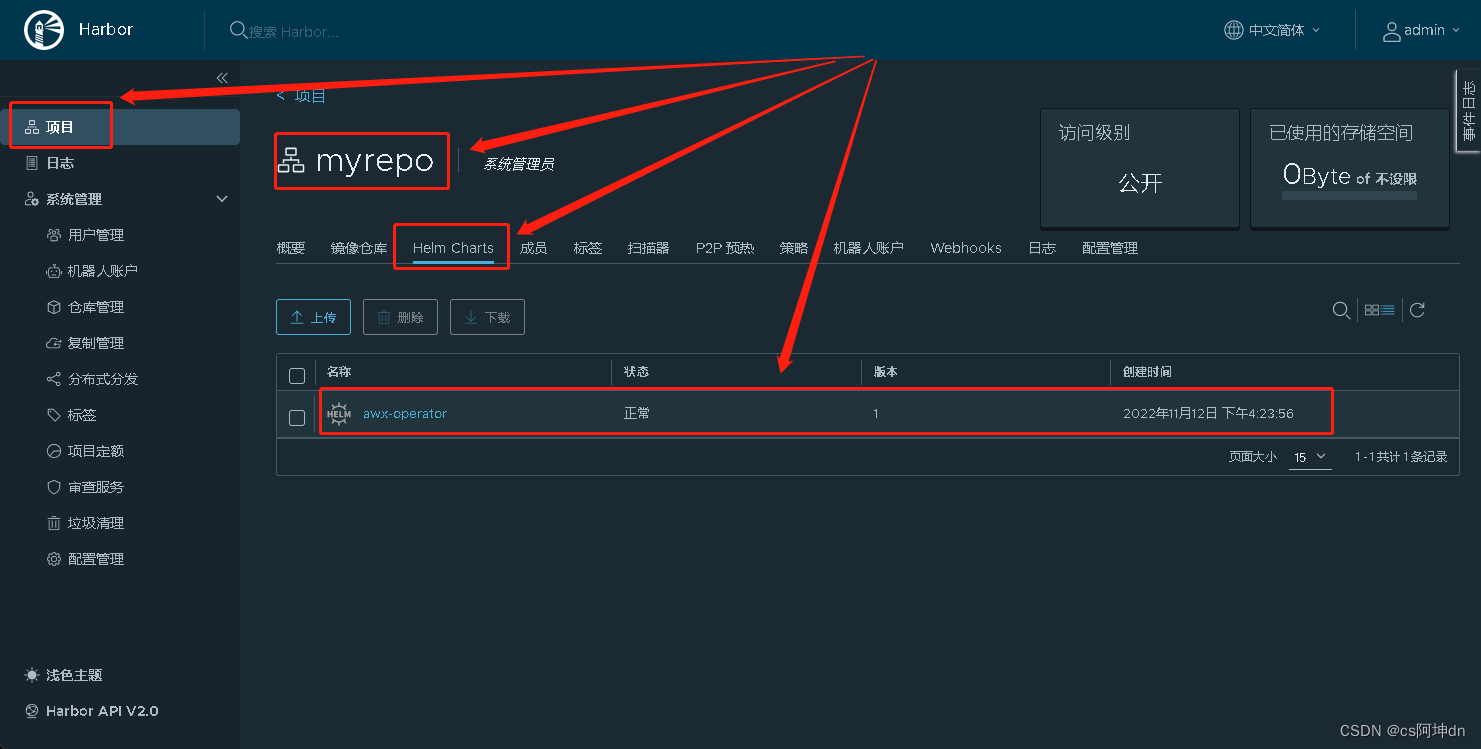1481x749 pixels.
Task: Click the 删除 delete button
Action: pos(400,317)
